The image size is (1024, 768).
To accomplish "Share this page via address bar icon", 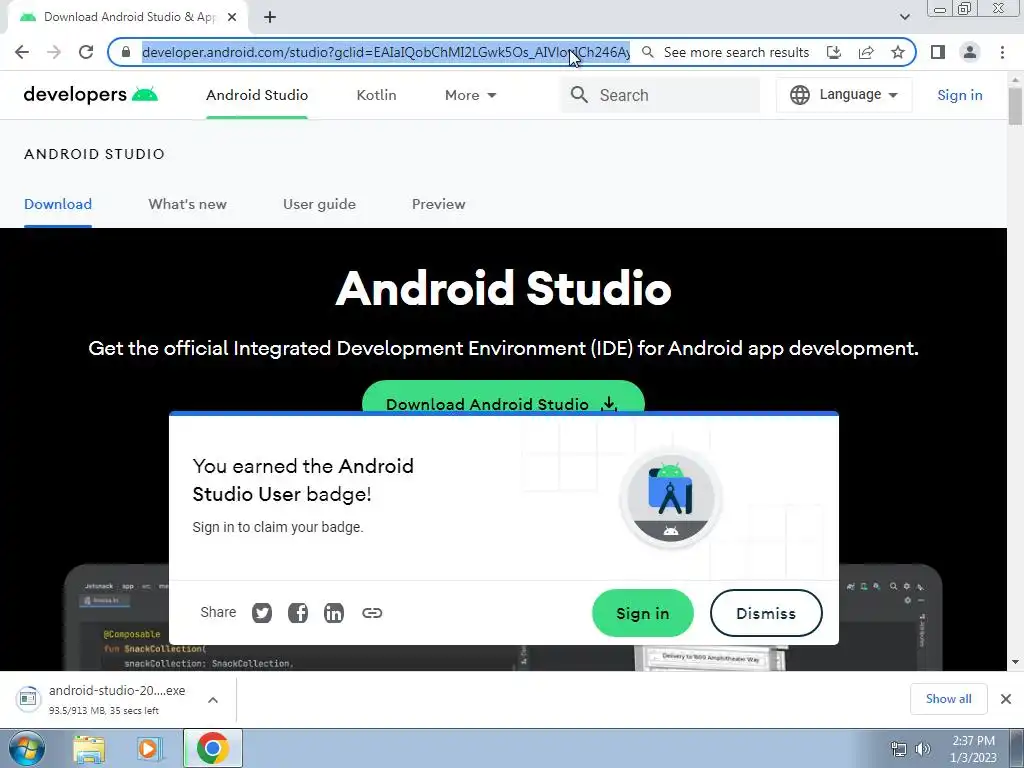I will coord(866,52).
